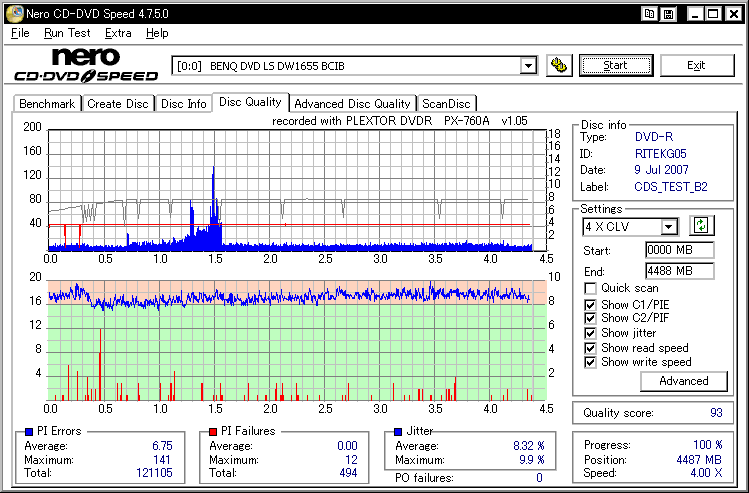Open the BENQ drive selection dropdown
Image resolution: width=749 pixels, height=493 pixels.
tap(528, 65)
